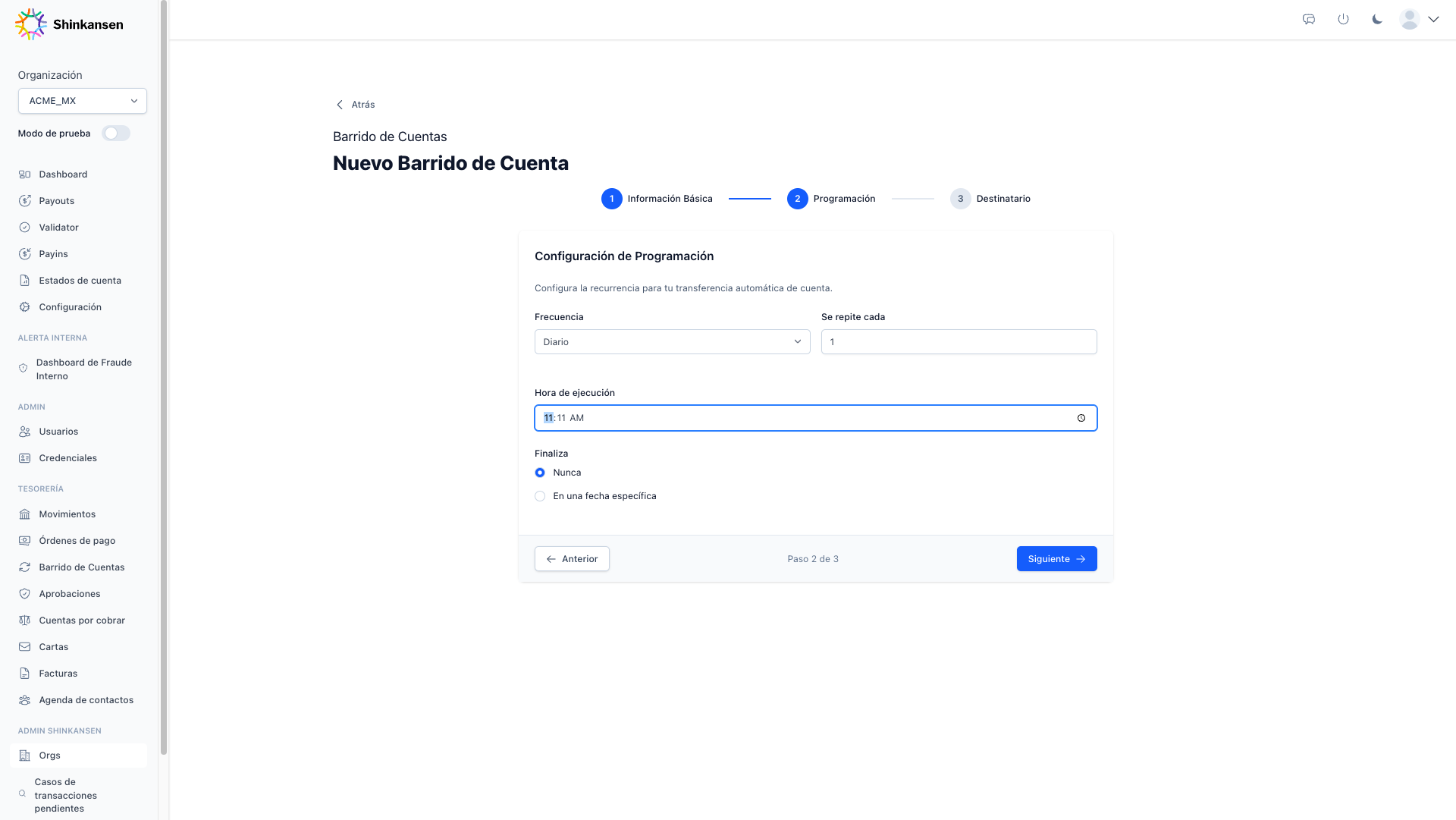The height and width of the screenshot is (820, 1456).
Task: Select step 2 Programación
Action: pyautogui.click(x=831, y=199)
